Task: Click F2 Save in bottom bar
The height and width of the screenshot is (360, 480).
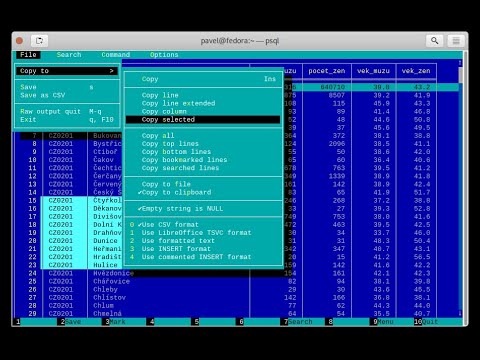Action: [x=69, y=322]
